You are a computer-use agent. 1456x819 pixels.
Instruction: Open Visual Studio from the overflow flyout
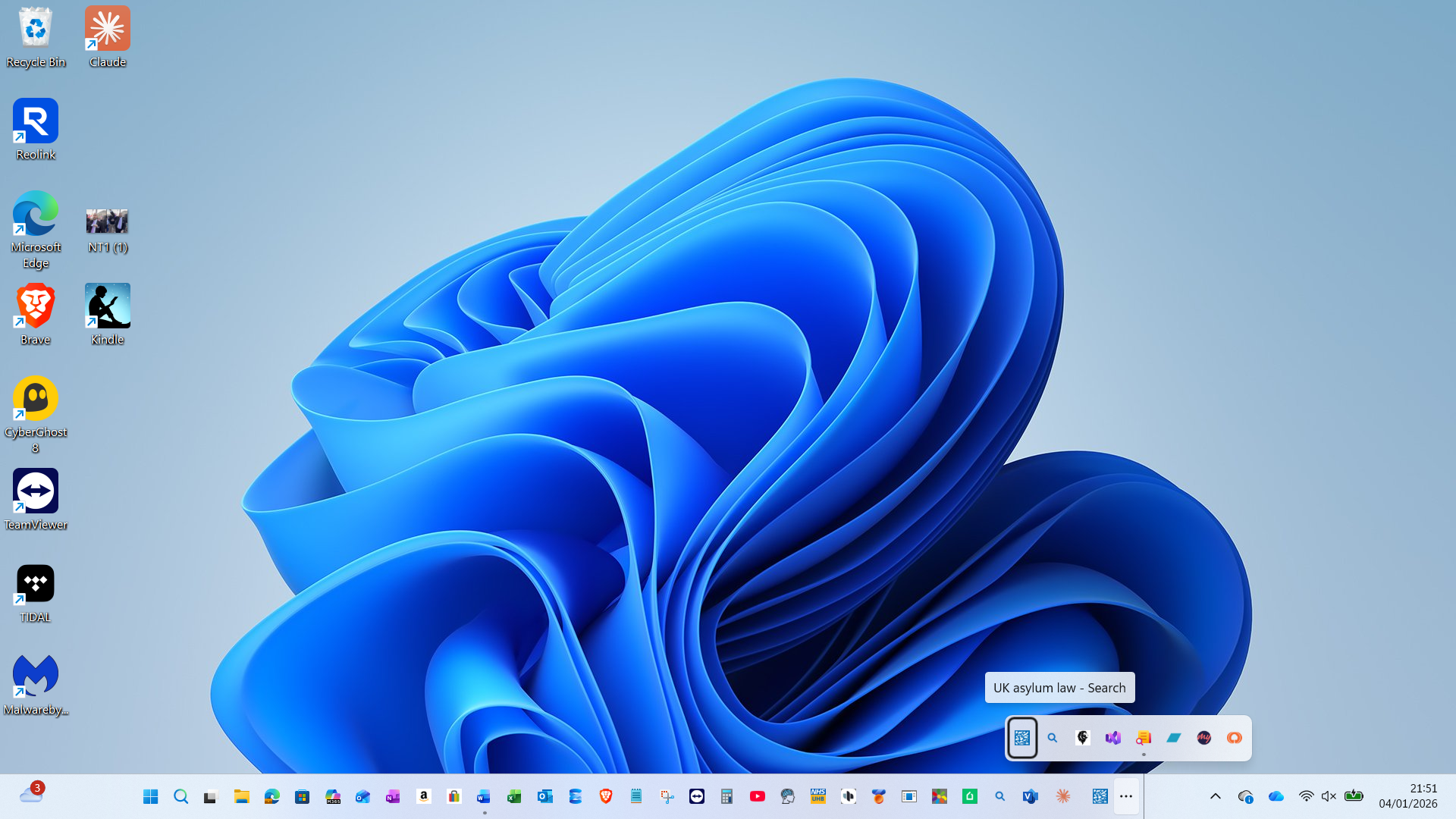click(x=1112, y=738)
